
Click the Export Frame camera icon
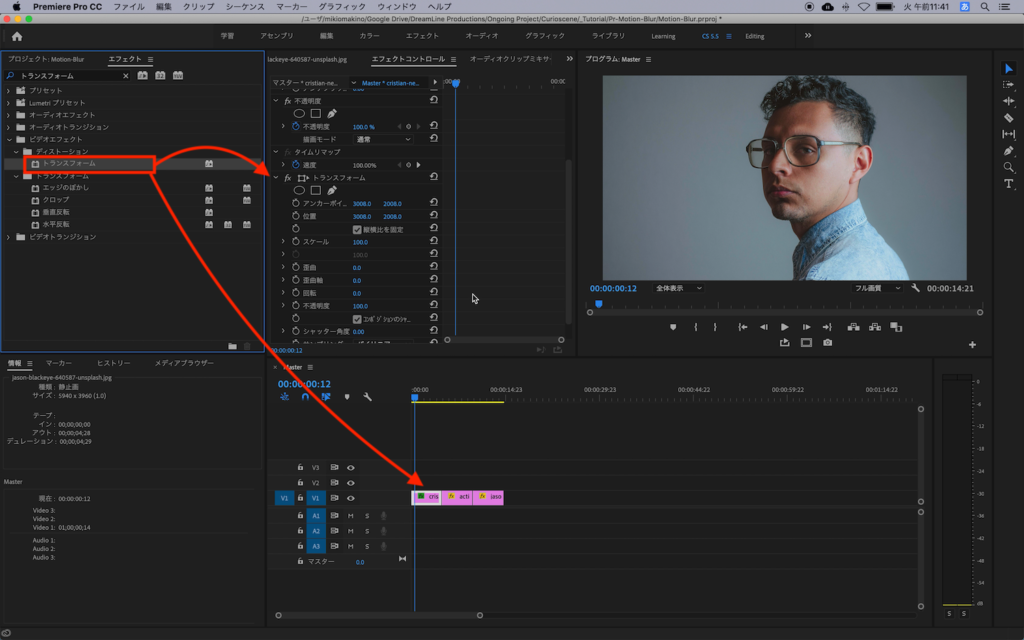pos(827,343)
